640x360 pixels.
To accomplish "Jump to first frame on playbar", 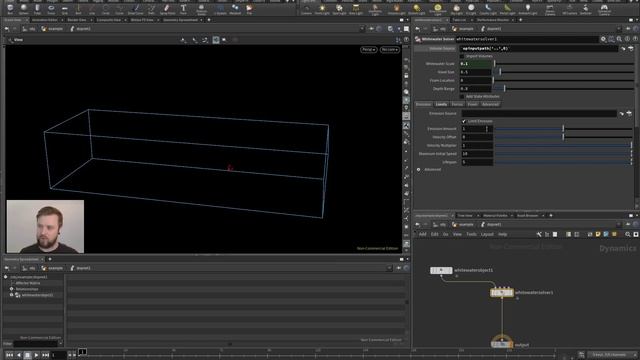I will point(10,356).
